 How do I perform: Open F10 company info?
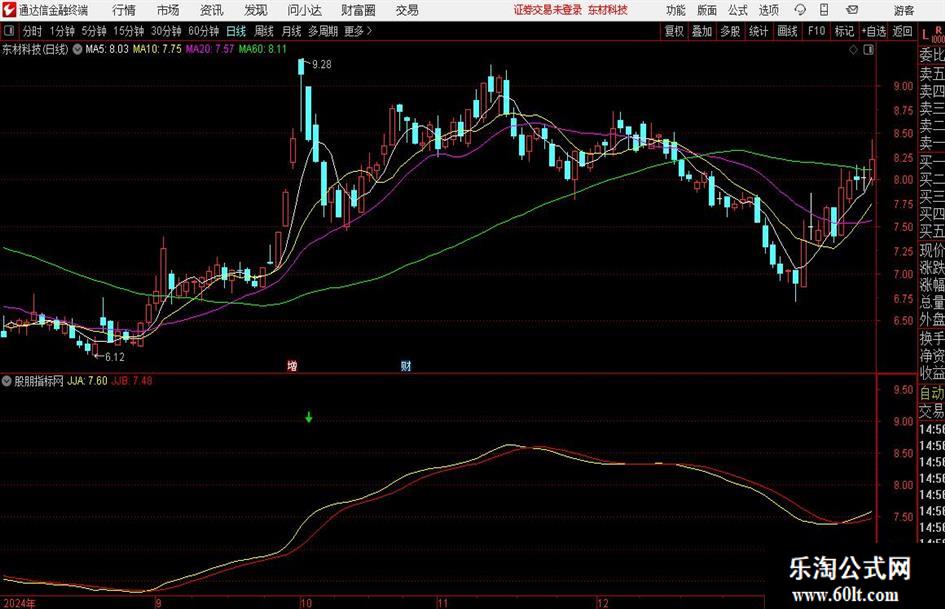(817, 31)
